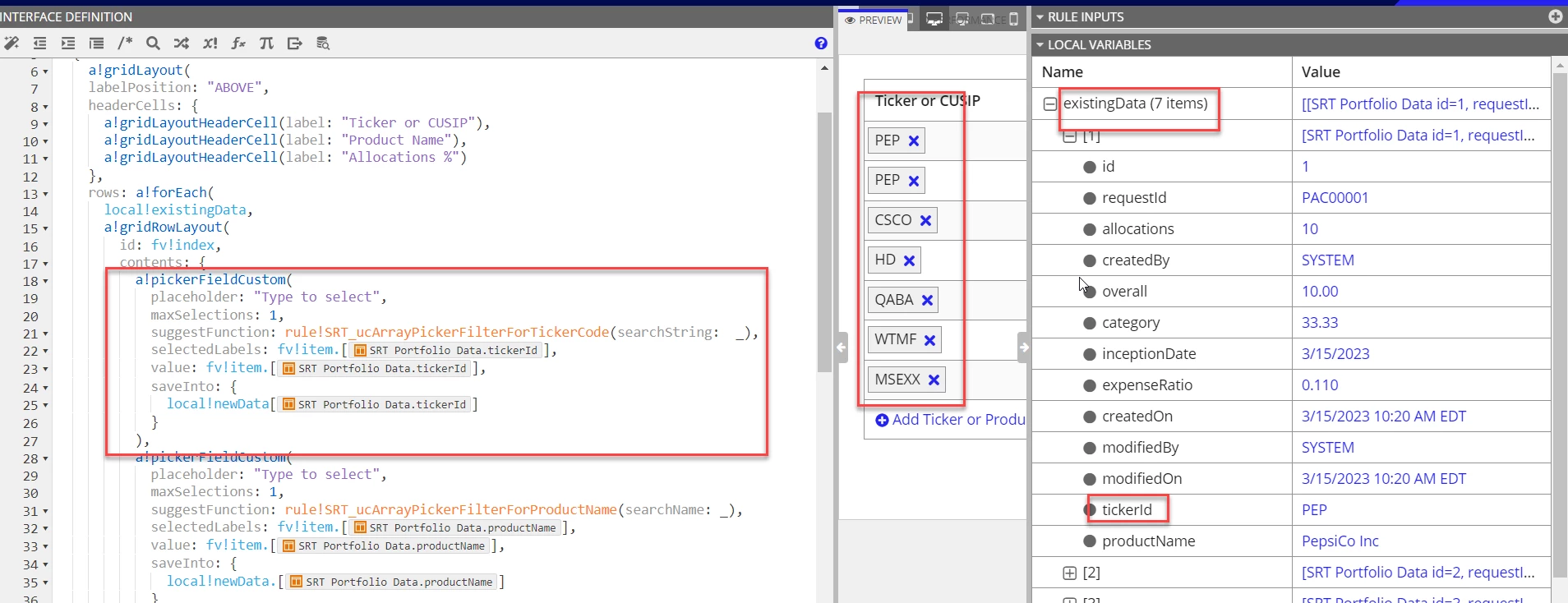The height and width of the screenshot is (603, 1568).
Task: Remove the HD ticker token
Action: click(x=909, y=260)
